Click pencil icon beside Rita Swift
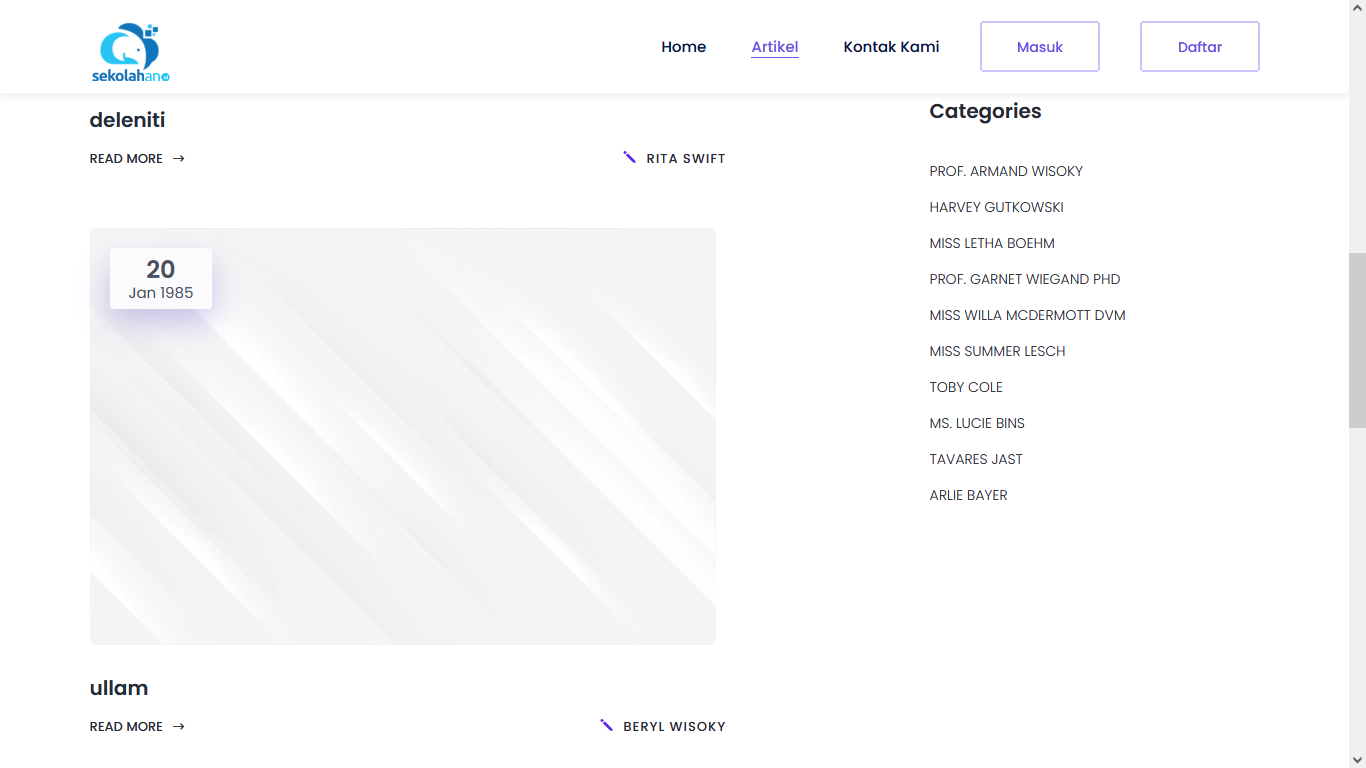1366x768 pixels. click(x=629, y=158)
